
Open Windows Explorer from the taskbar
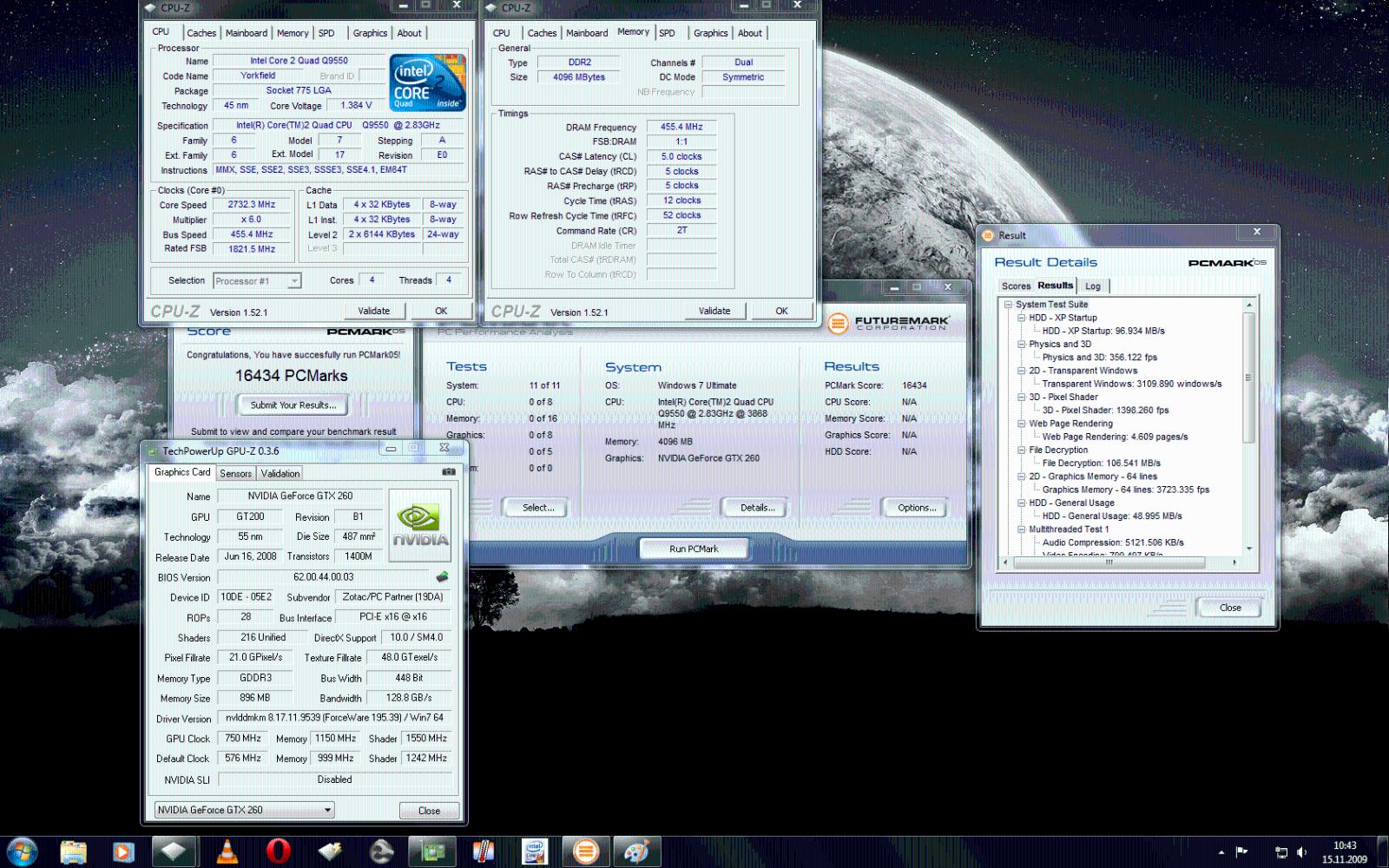(x=74, y=852)
